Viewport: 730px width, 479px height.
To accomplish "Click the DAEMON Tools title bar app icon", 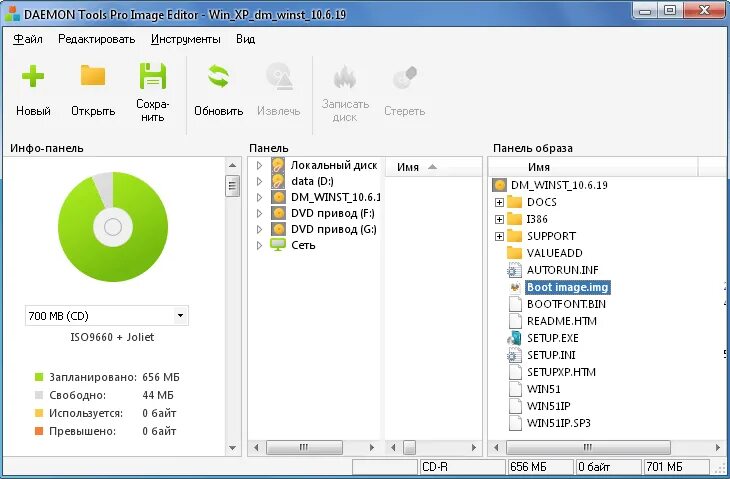I will click(12, 14).
